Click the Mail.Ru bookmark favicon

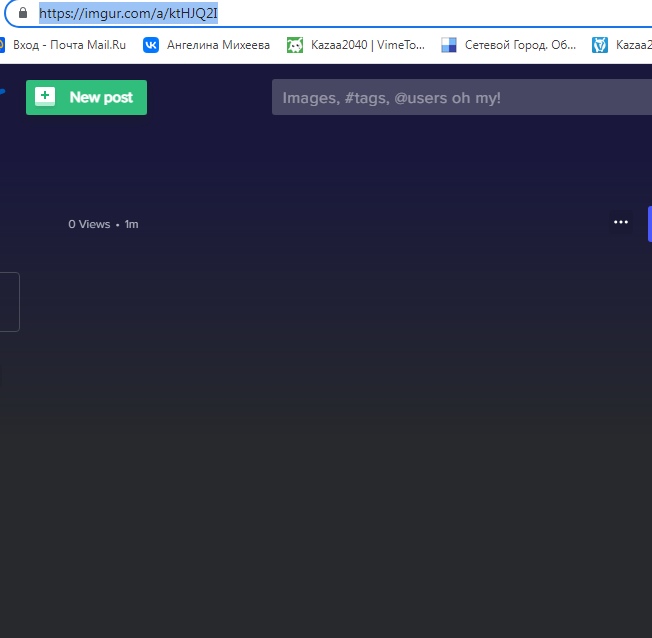2,44
